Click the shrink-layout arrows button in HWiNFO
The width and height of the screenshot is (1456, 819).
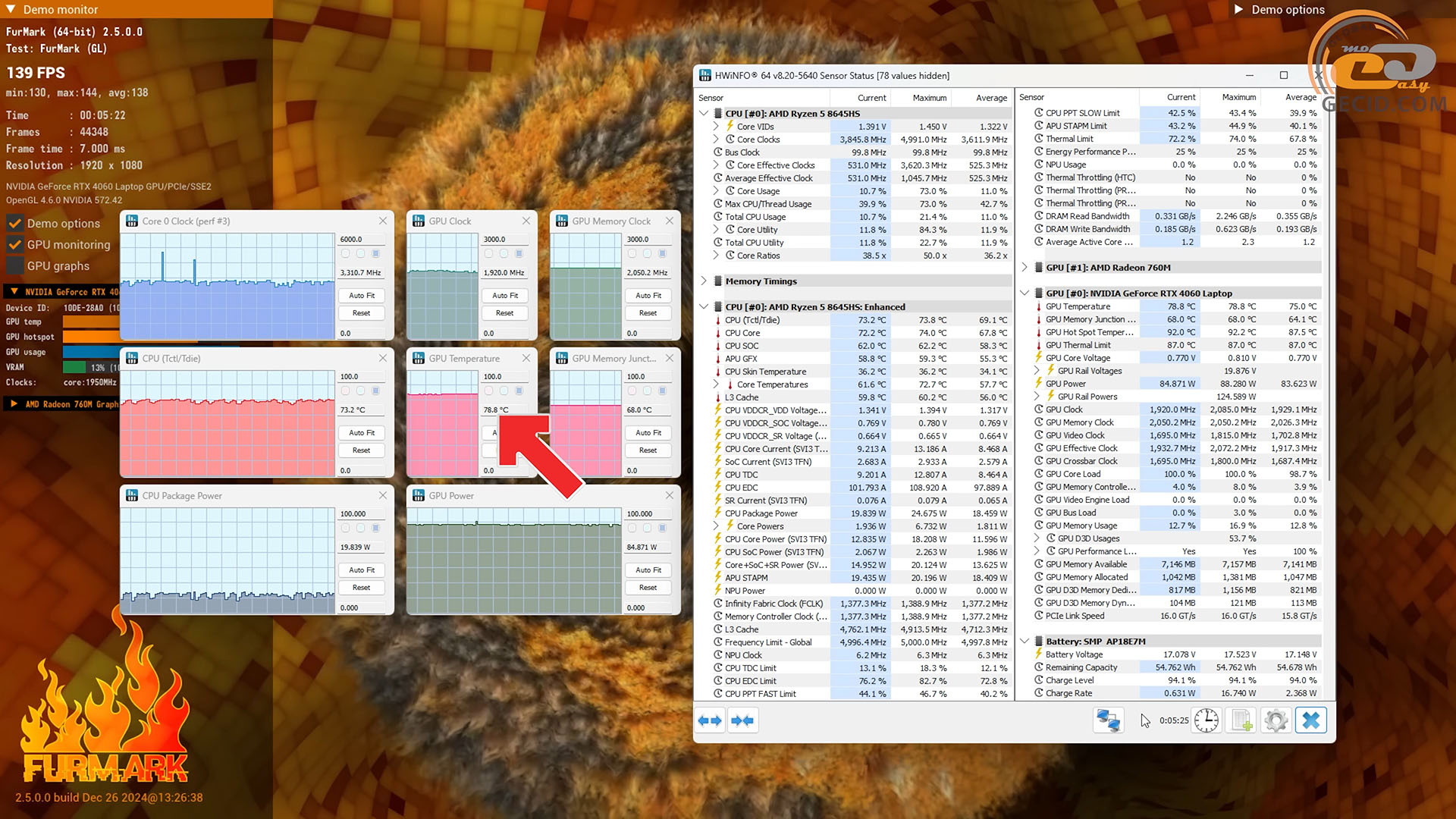click(742, 720)
